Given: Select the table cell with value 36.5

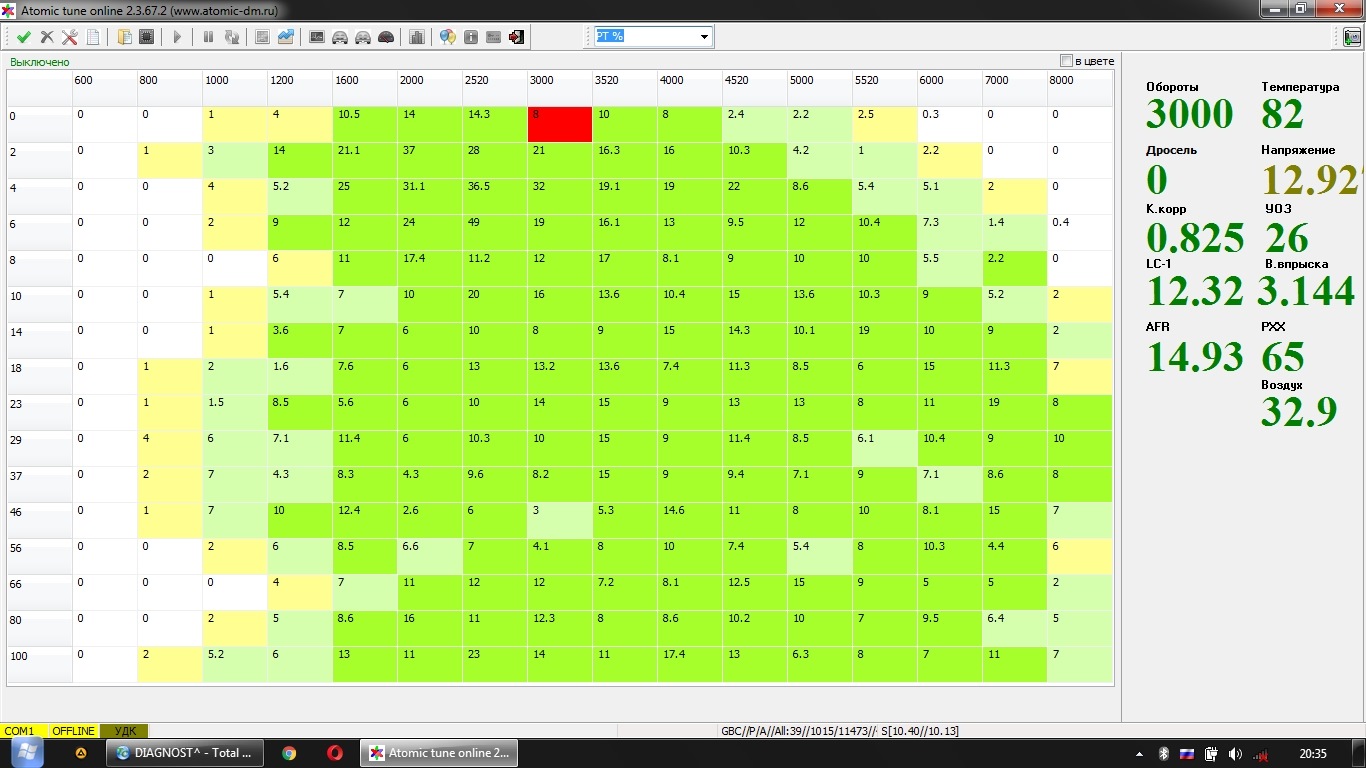Looking at the screenshot, I should [495, 196].
